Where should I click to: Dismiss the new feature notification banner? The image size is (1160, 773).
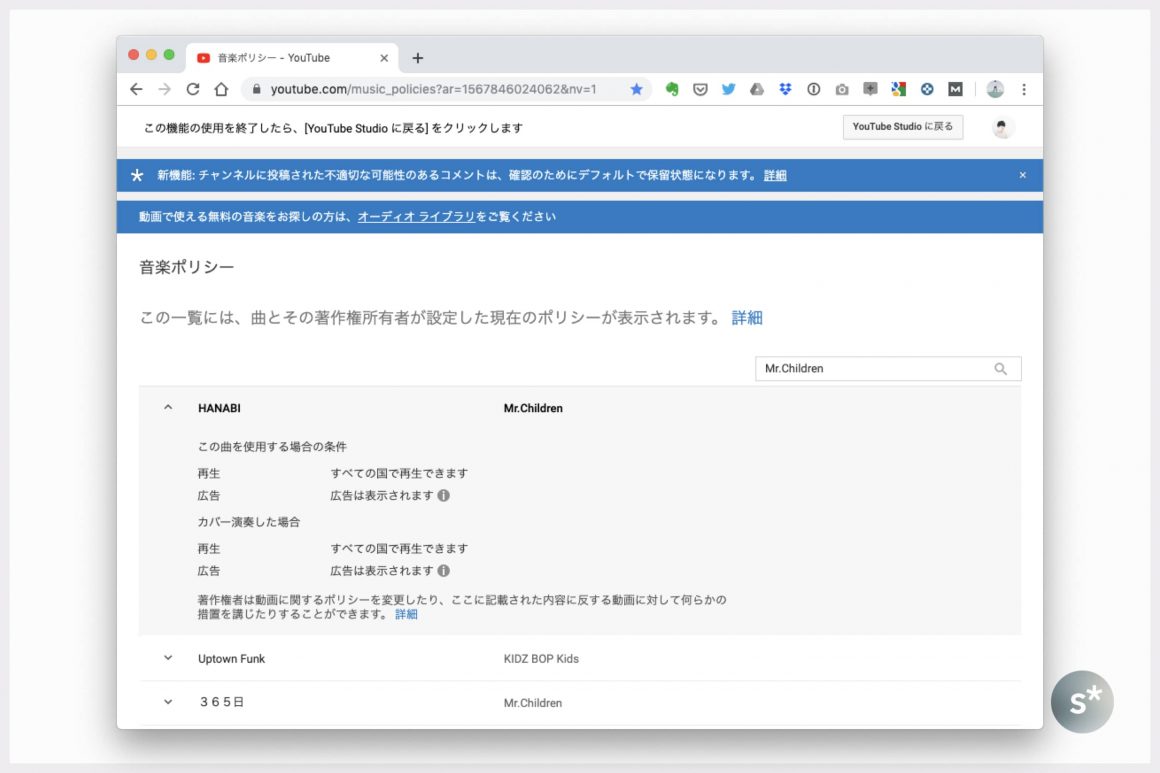[x=1022, y=175]
